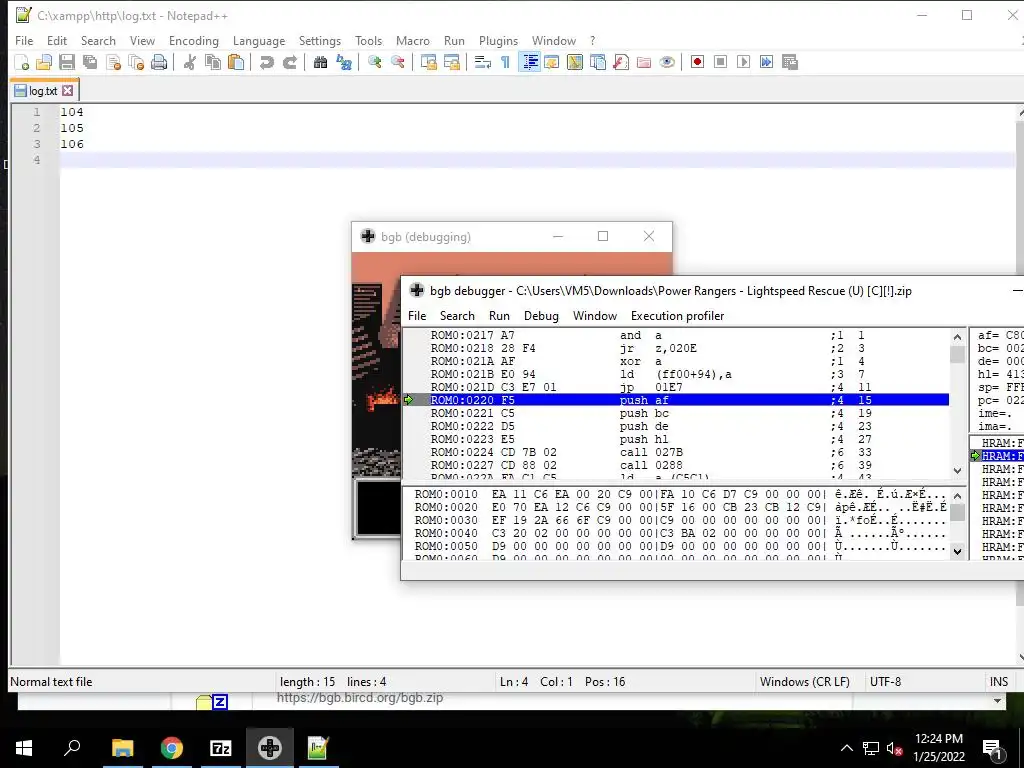Open the Plugins menu
The width and height of the screenshot is (1024, 768).
[x=498, y=40]
